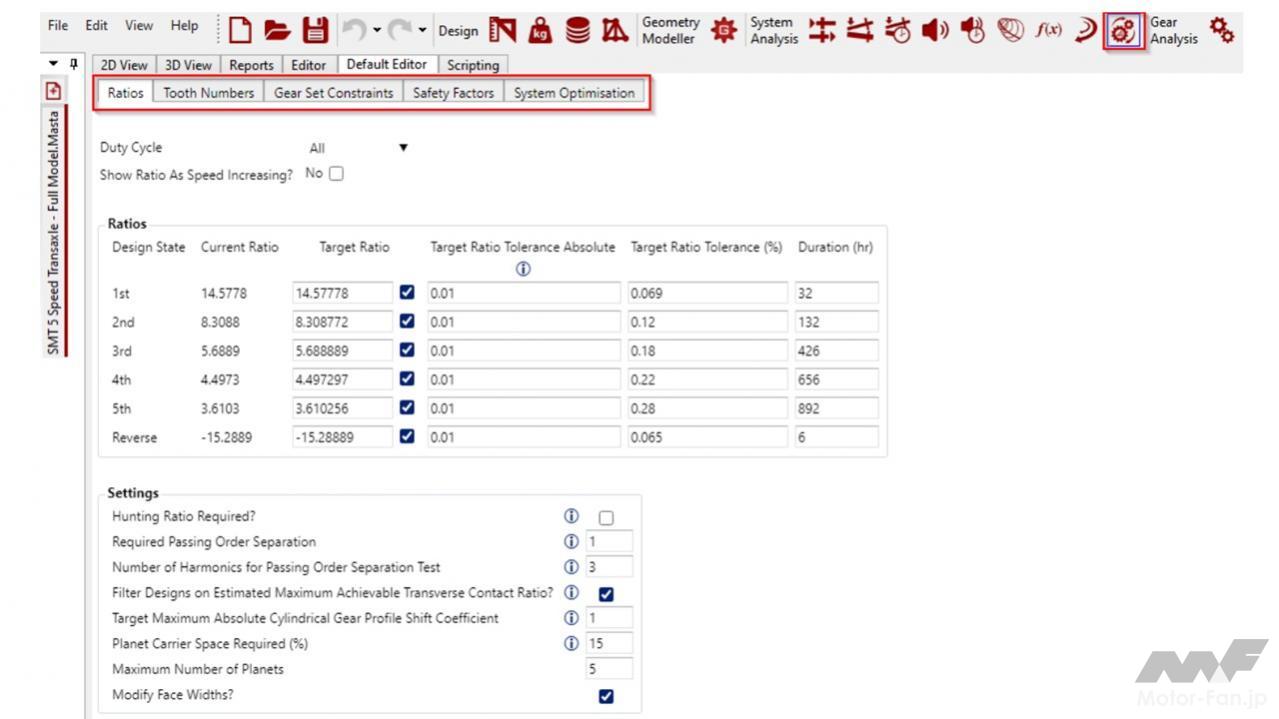Uncheck the 3rd gear target ratio checkbox
The height and width of the screenshot is (719, 1279).
pos(407,351)
